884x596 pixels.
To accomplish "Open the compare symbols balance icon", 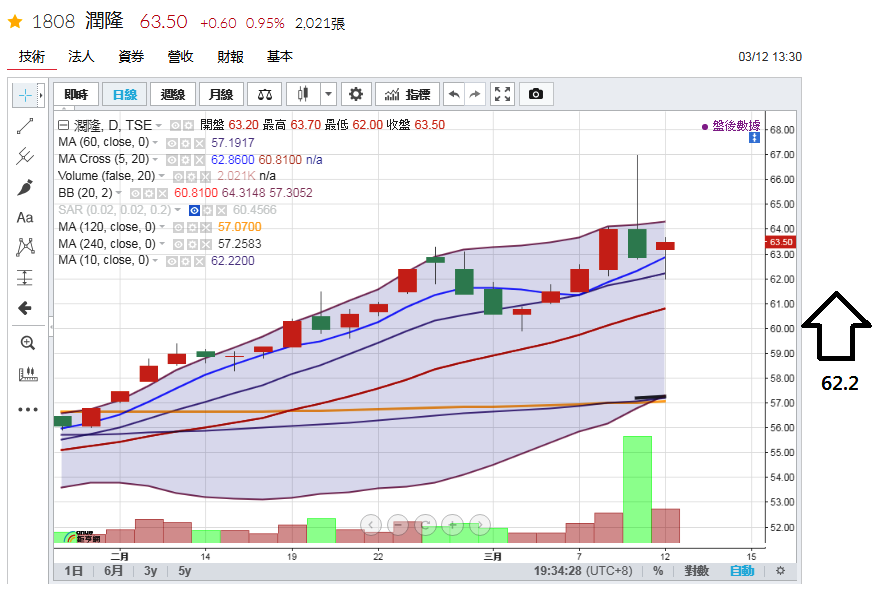I will [265, 94].
